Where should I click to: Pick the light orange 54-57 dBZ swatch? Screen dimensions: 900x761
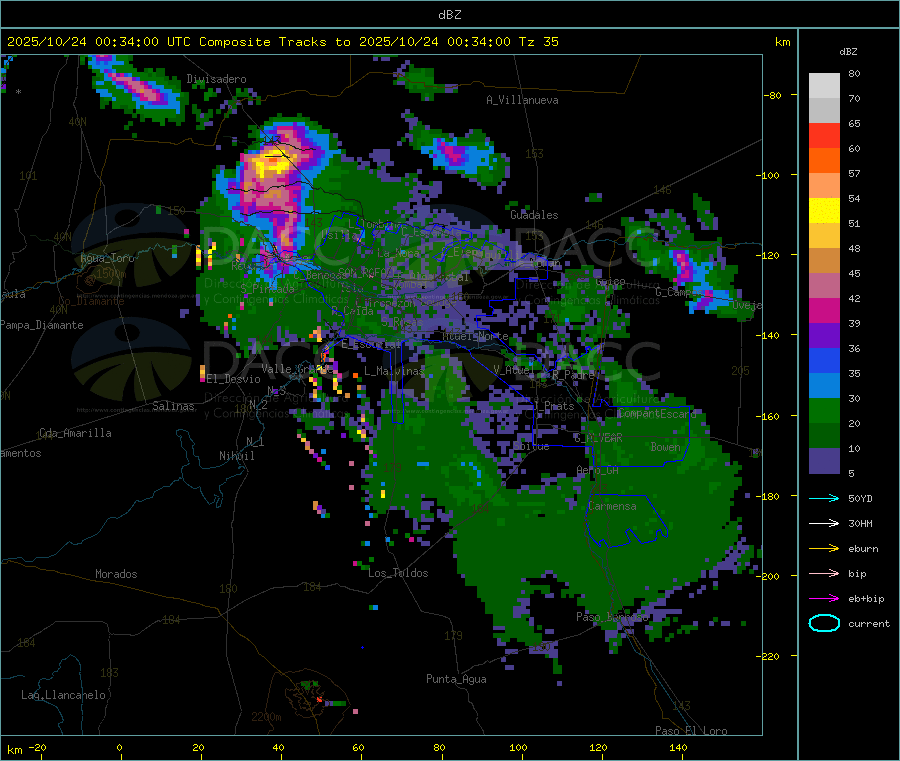(824, 186)
